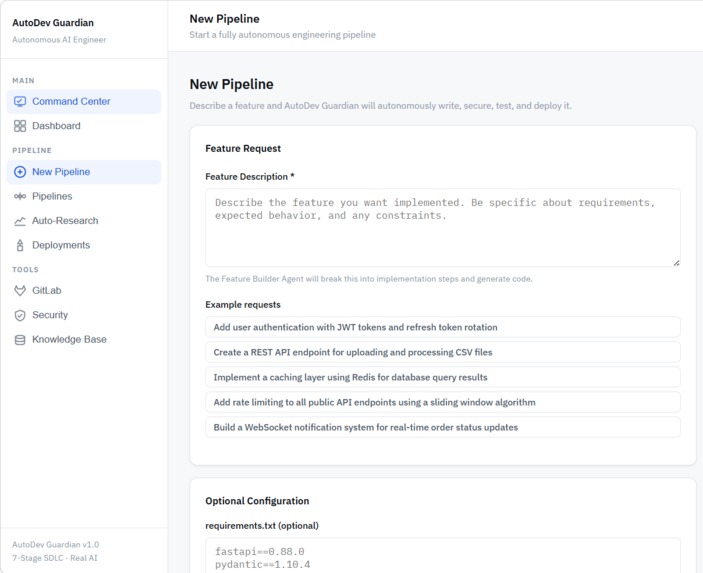
Task: Click 'Start a fully autonomous engineering pipeline' subtitle
Action: tap(282, 35)
